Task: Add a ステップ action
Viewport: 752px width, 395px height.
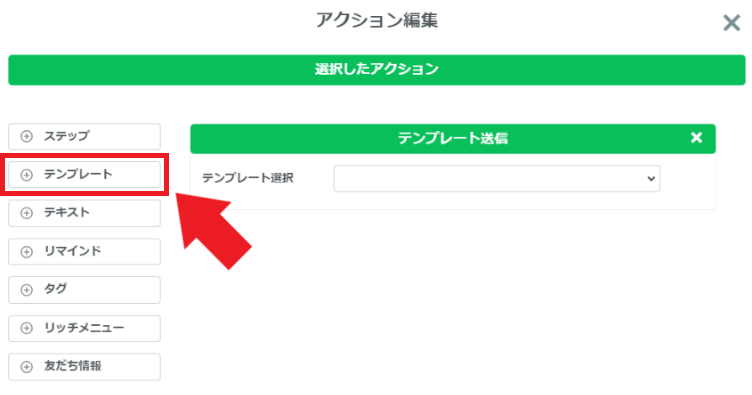Action: [84, 136]
